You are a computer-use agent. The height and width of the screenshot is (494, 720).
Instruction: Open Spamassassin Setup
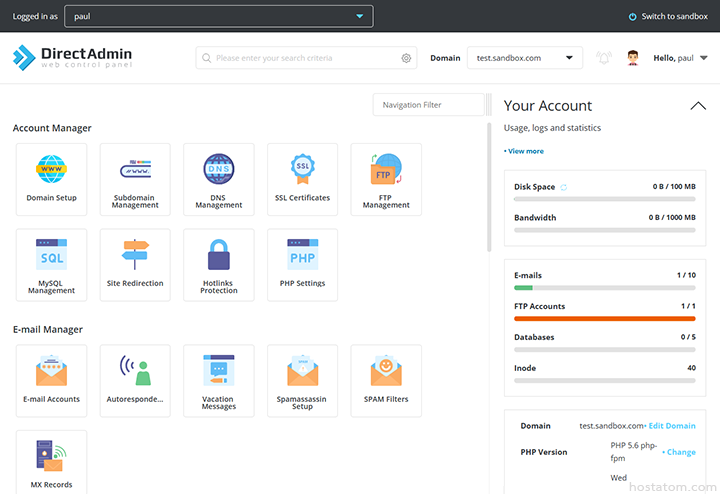coord(302,381)
